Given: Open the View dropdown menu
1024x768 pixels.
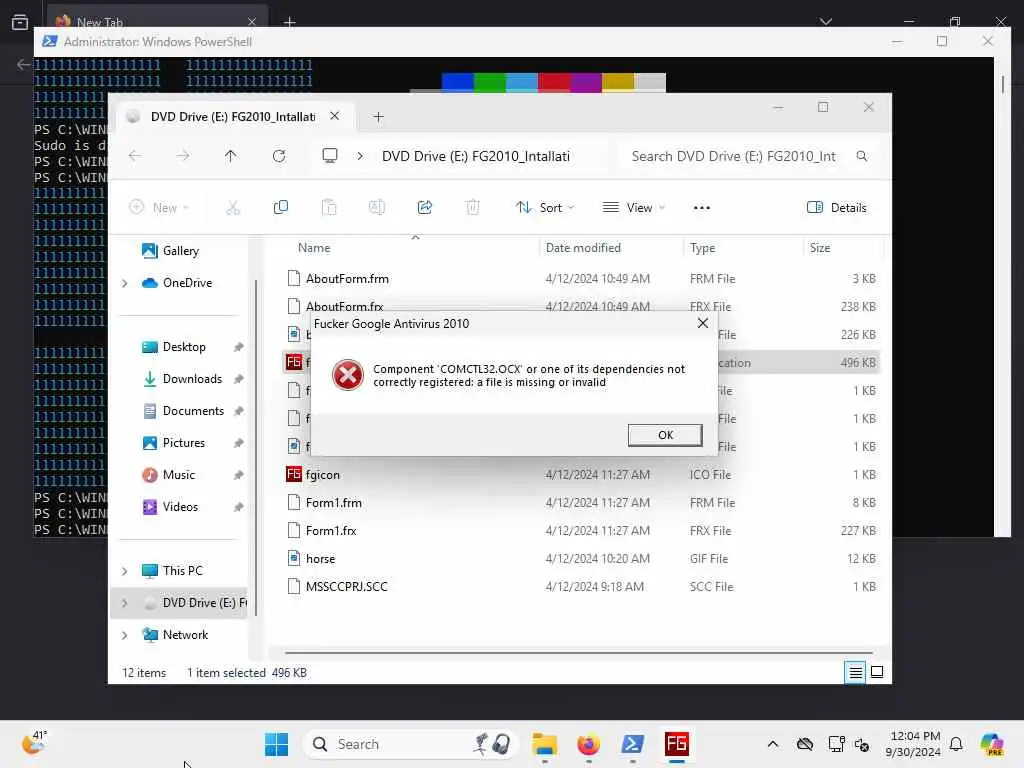Looking at the screenshot, I should [633, 208].
